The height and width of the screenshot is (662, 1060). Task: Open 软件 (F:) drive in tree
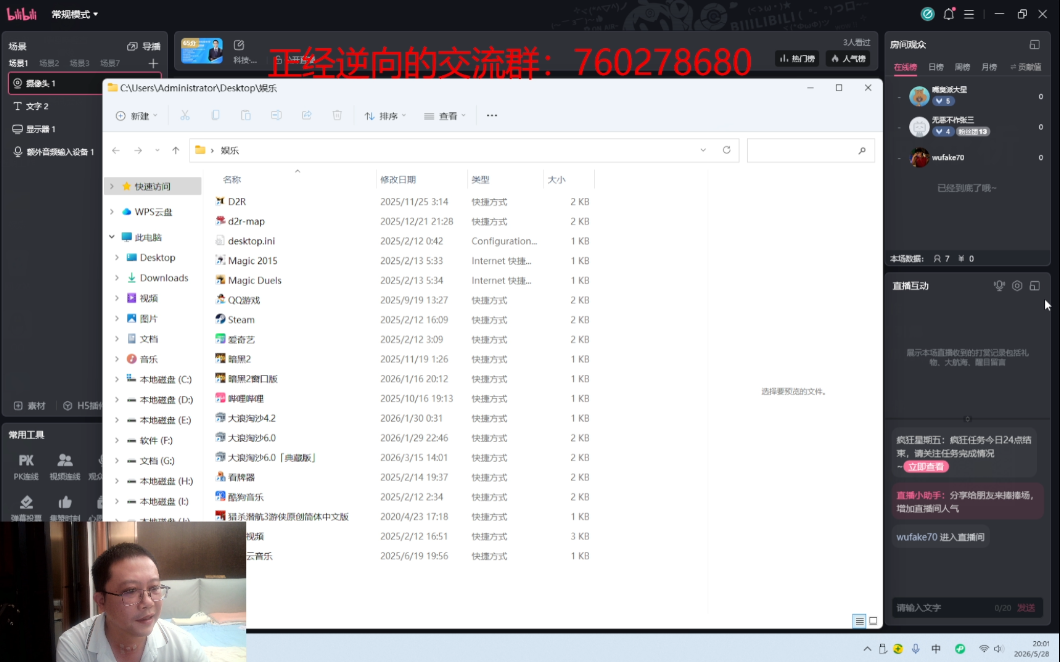tap(155, 440)
